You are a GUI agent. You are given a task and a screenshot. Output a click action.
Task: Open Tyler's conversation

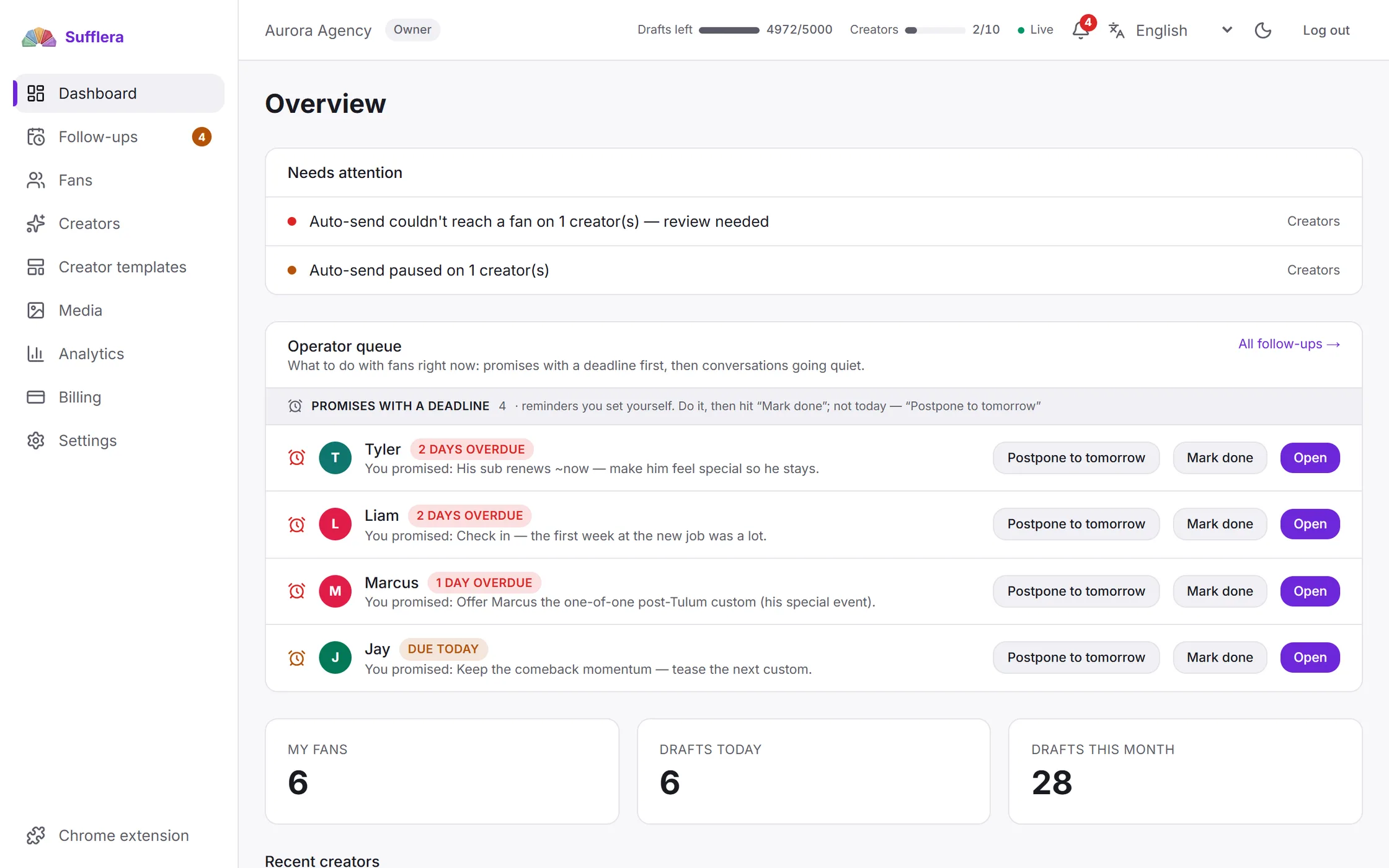[x=1310, y=458]
